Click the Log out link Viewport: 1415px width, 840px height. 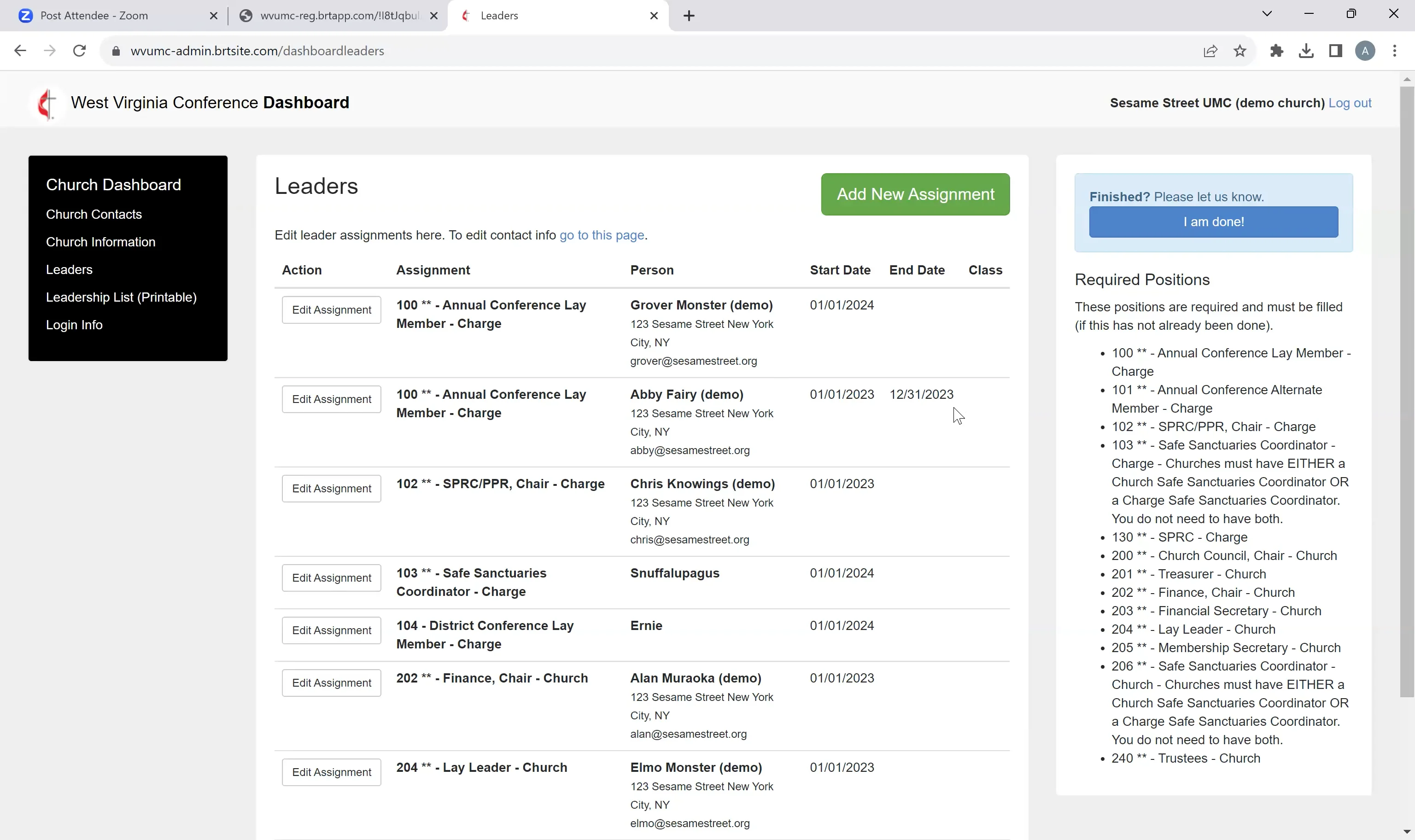pos(1349,103)
